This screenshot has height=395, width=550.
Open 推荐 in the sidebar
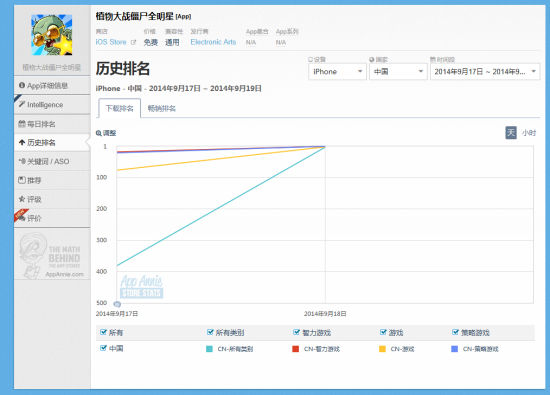coord(52,180)
